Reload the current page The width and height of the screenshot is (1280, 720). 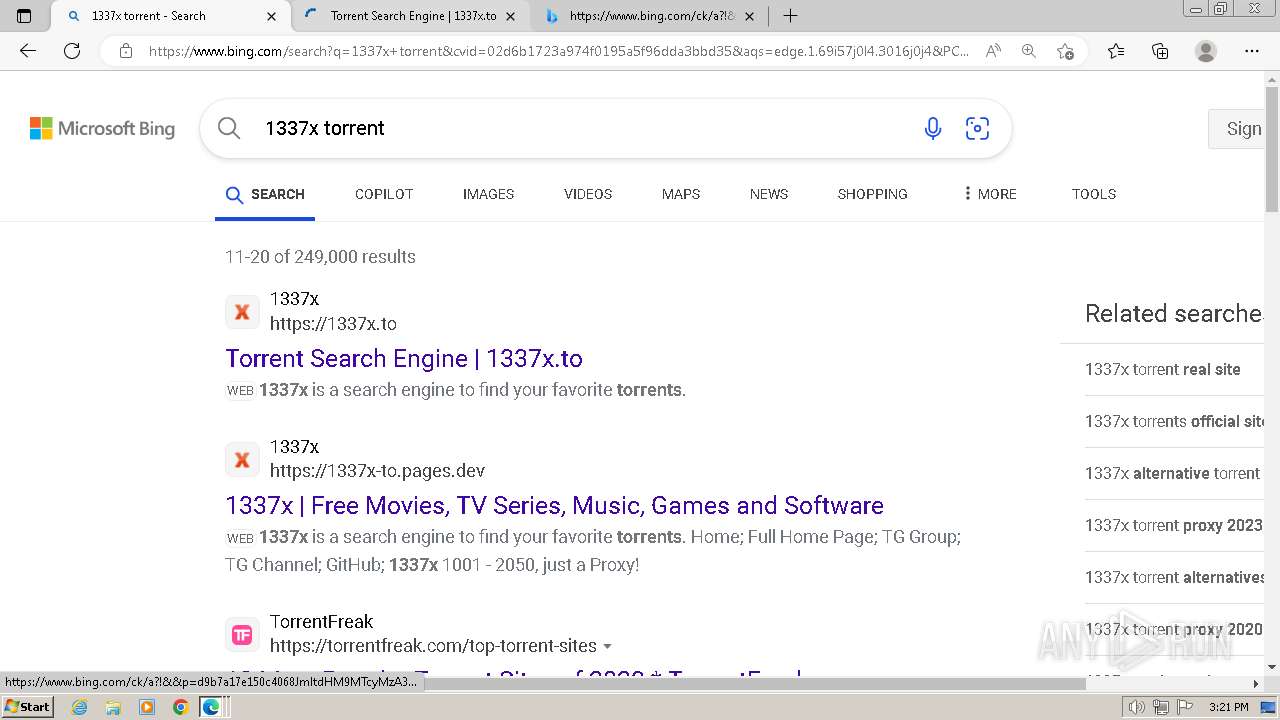72,51
